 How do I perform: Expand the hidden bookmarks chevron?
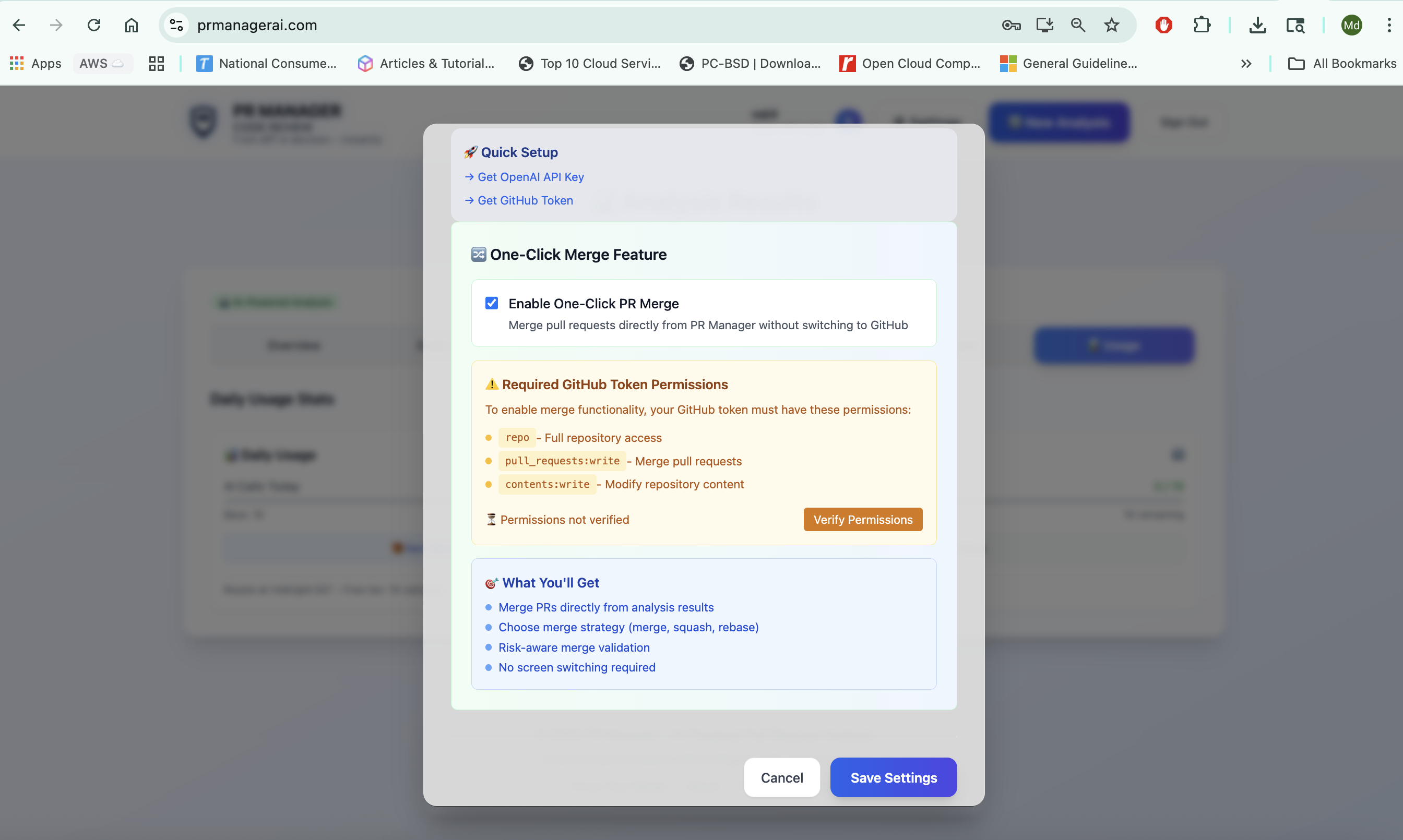[x=1246, y=64]
